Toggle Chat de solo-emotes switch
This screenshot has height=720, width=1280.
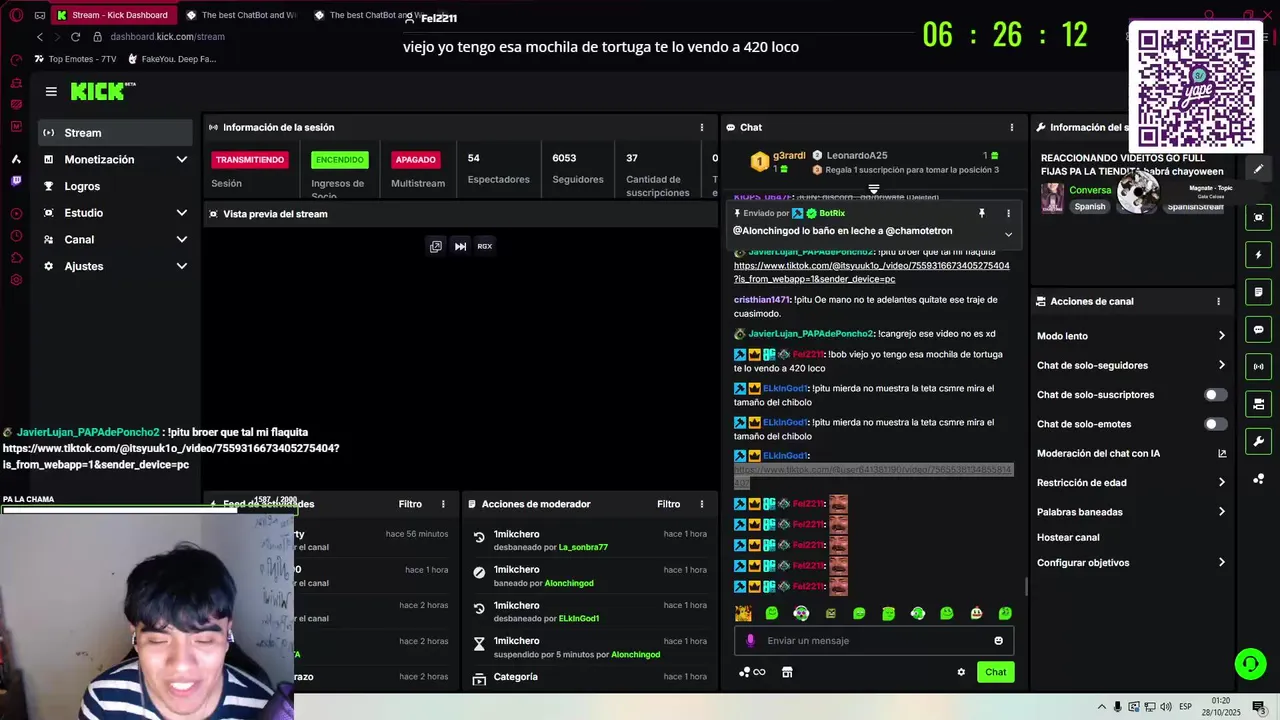tap(1215, 424)
